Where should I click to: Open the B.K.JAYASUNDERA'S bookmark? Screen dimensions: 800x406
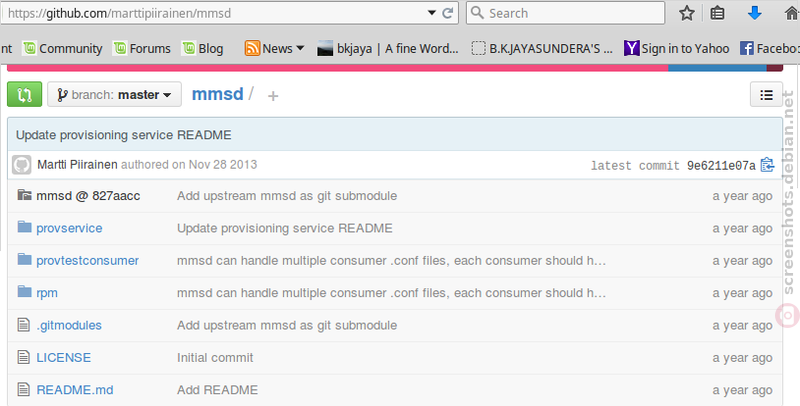click(x=542, y=48)
